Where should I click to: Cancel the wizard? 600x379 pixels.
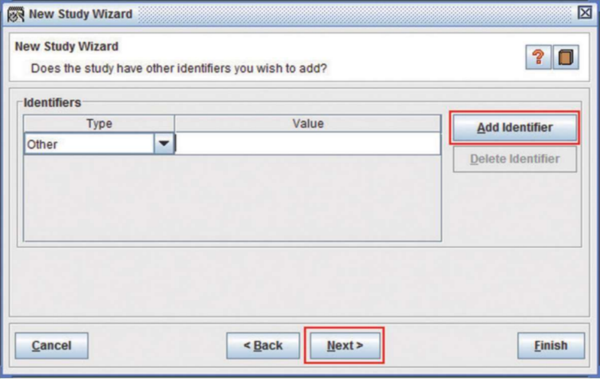[52, 345]
